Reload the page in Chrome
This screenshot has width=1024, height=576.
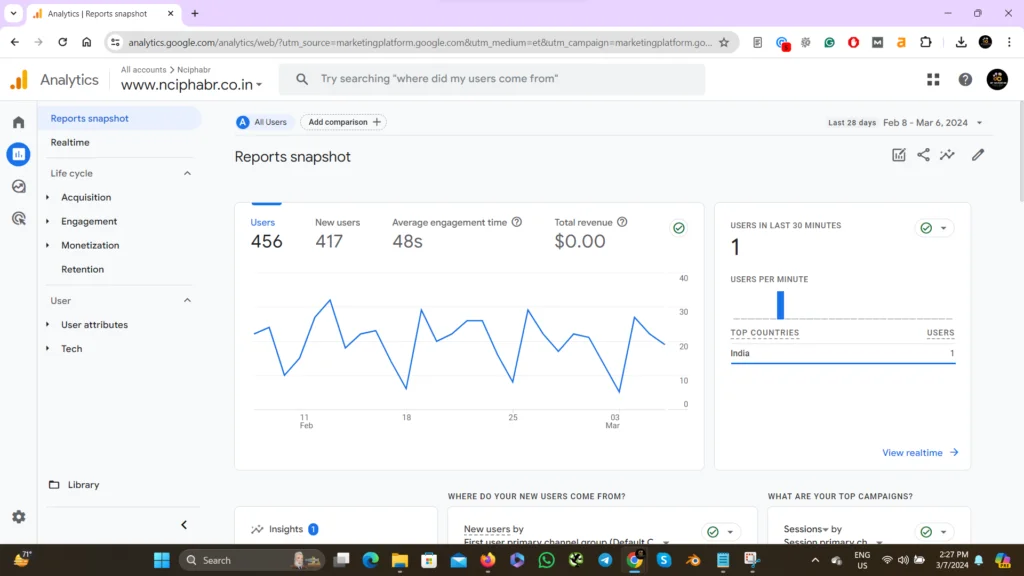point(62,42)
